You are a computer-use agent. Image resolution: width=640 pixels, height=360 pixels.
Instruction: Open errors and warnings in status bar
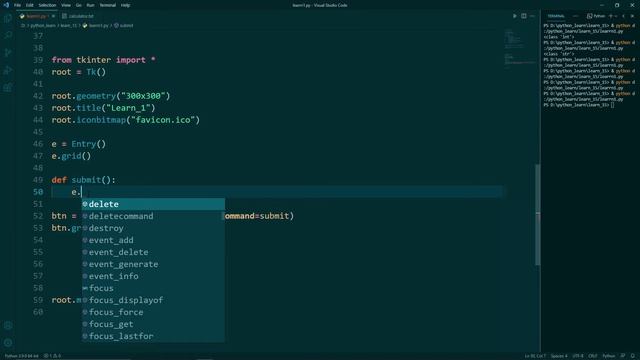tap(52, 356)
